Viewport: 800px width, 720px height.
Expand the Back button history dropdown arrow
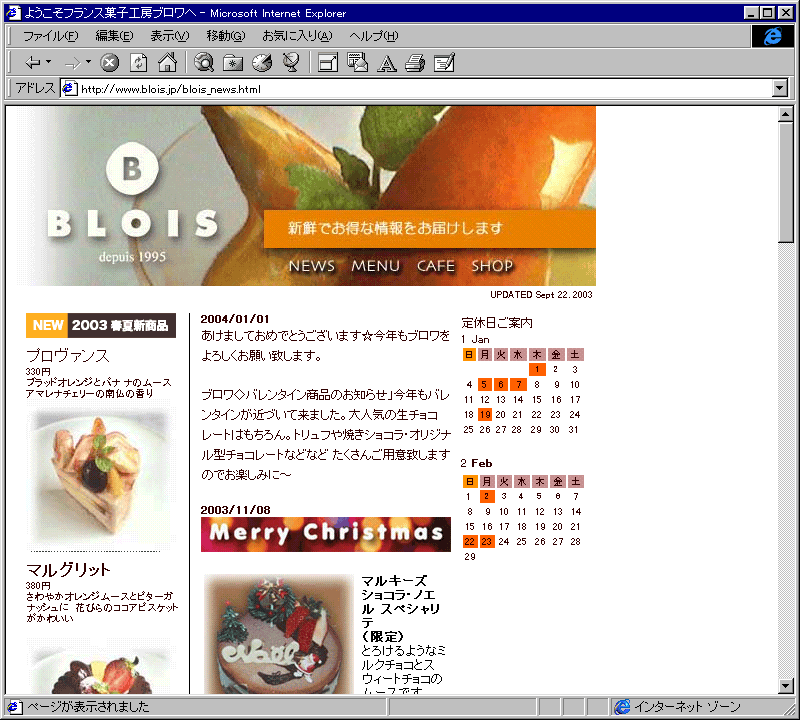pos(48,62)
